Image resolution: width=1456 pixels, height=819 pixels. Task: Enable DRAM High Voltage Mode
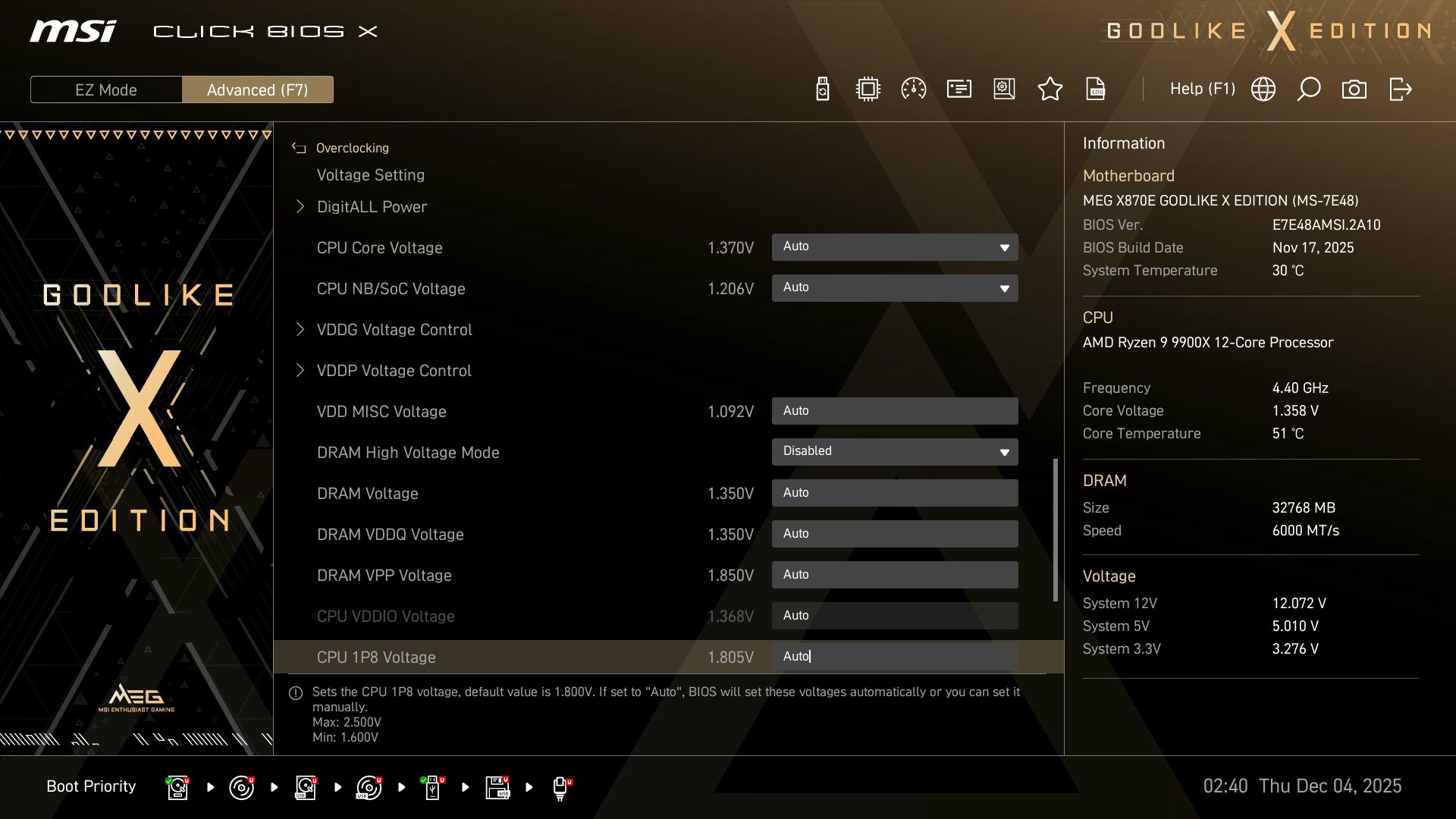point(895,451)
